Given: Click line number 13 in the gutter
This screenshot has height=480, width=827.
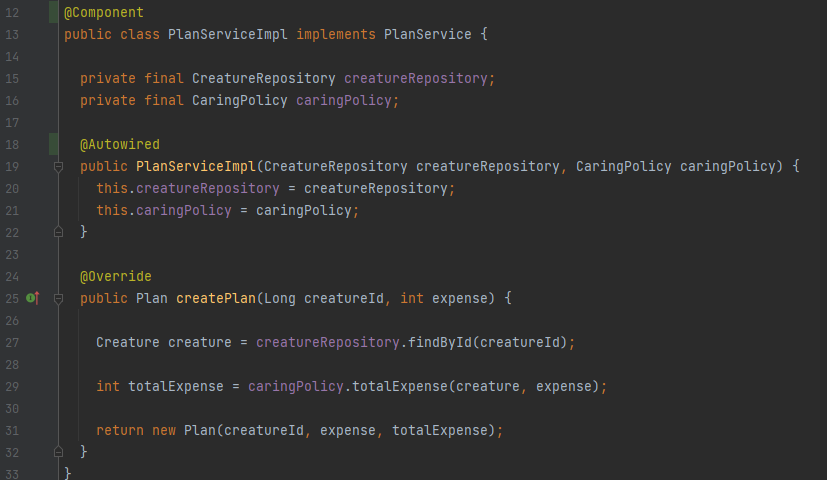Looking at the screenshot, I should [12, 35].
